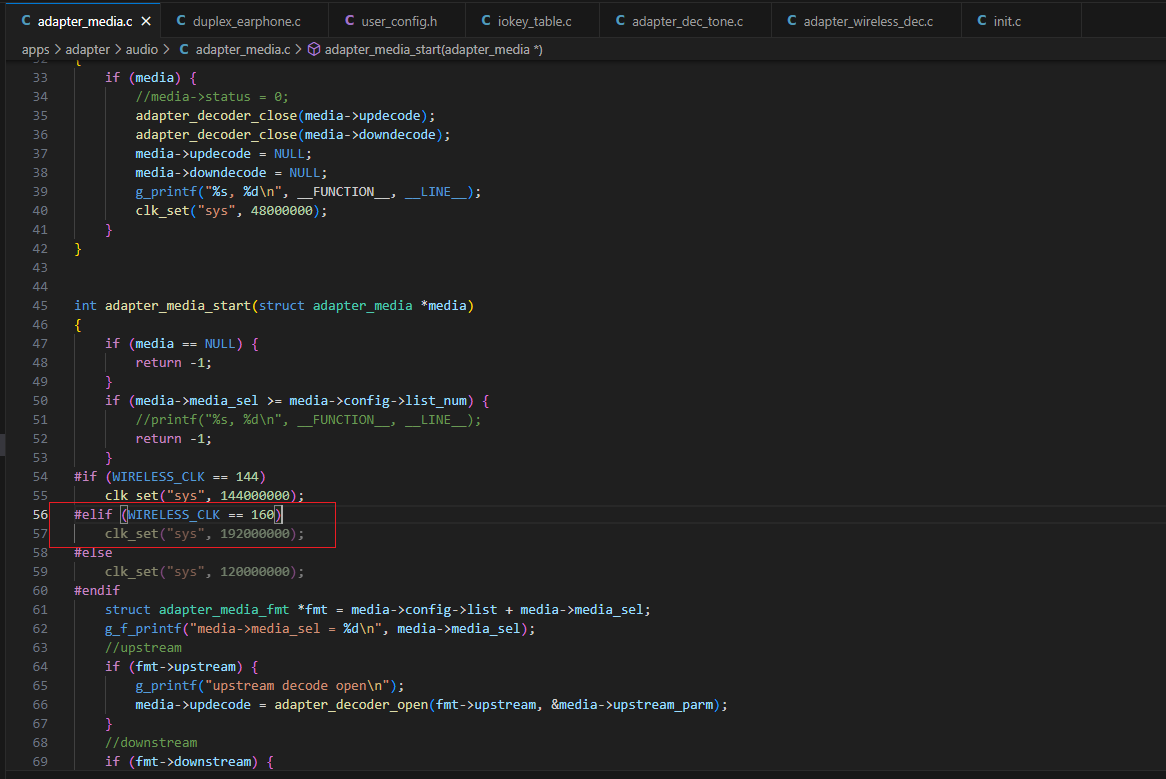Click the adapter_media_fmt type on line 61
1166x779 pixels.
pyautogui.click(x=224, y=610)
